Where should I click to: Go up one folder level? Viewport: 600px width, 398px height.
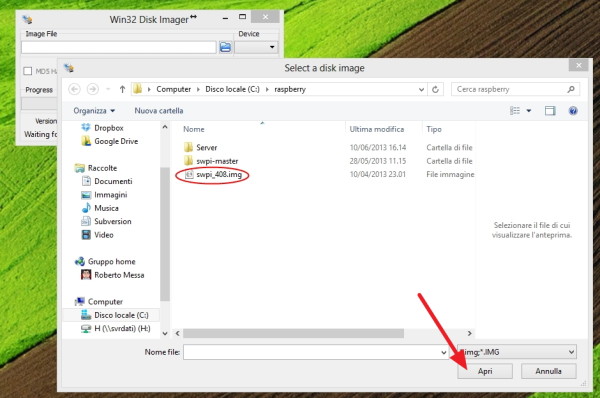pos(122,89)
